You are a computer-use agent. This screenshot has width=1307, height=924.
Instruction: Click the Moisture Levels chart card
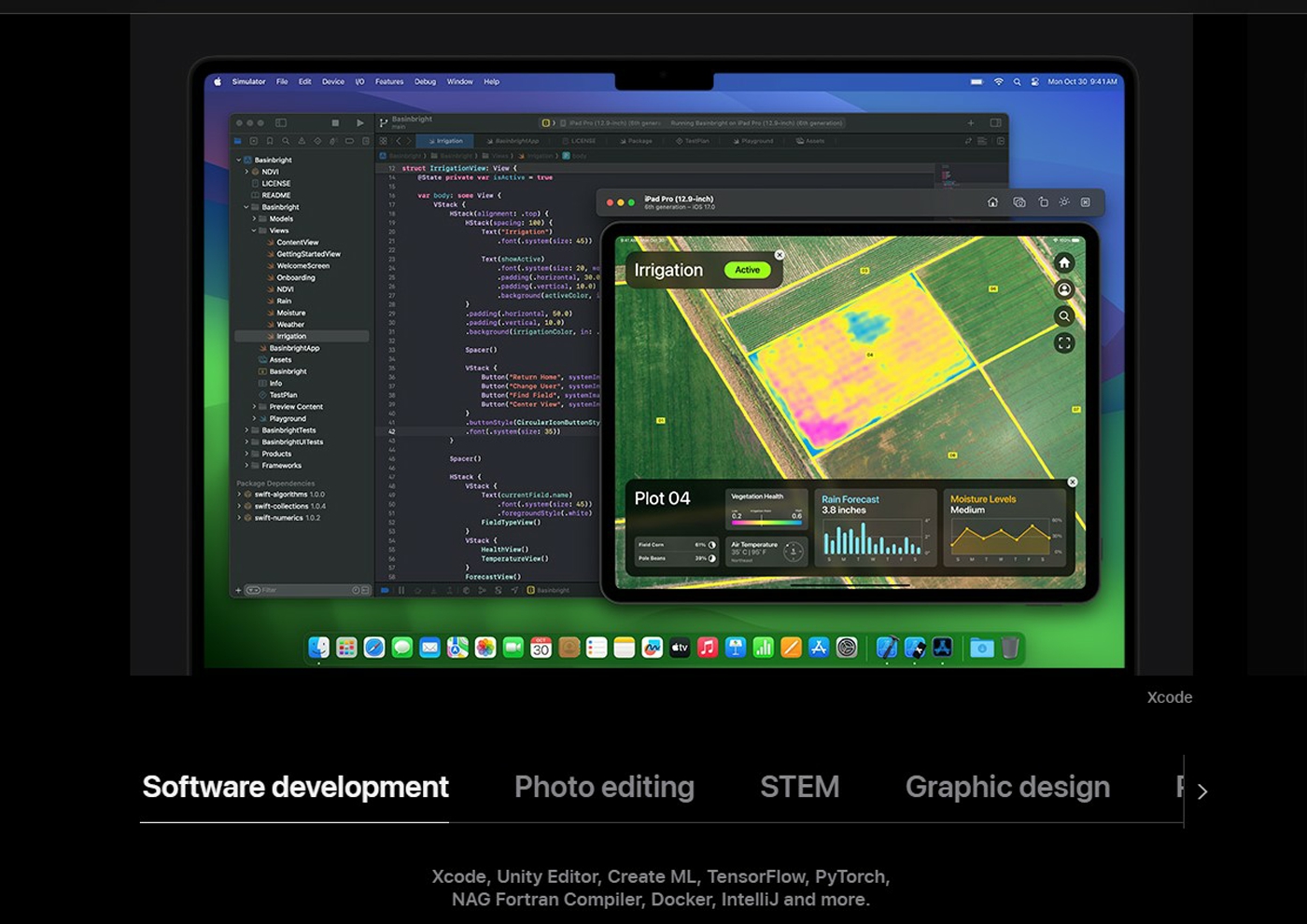(x=1005, y=527)
